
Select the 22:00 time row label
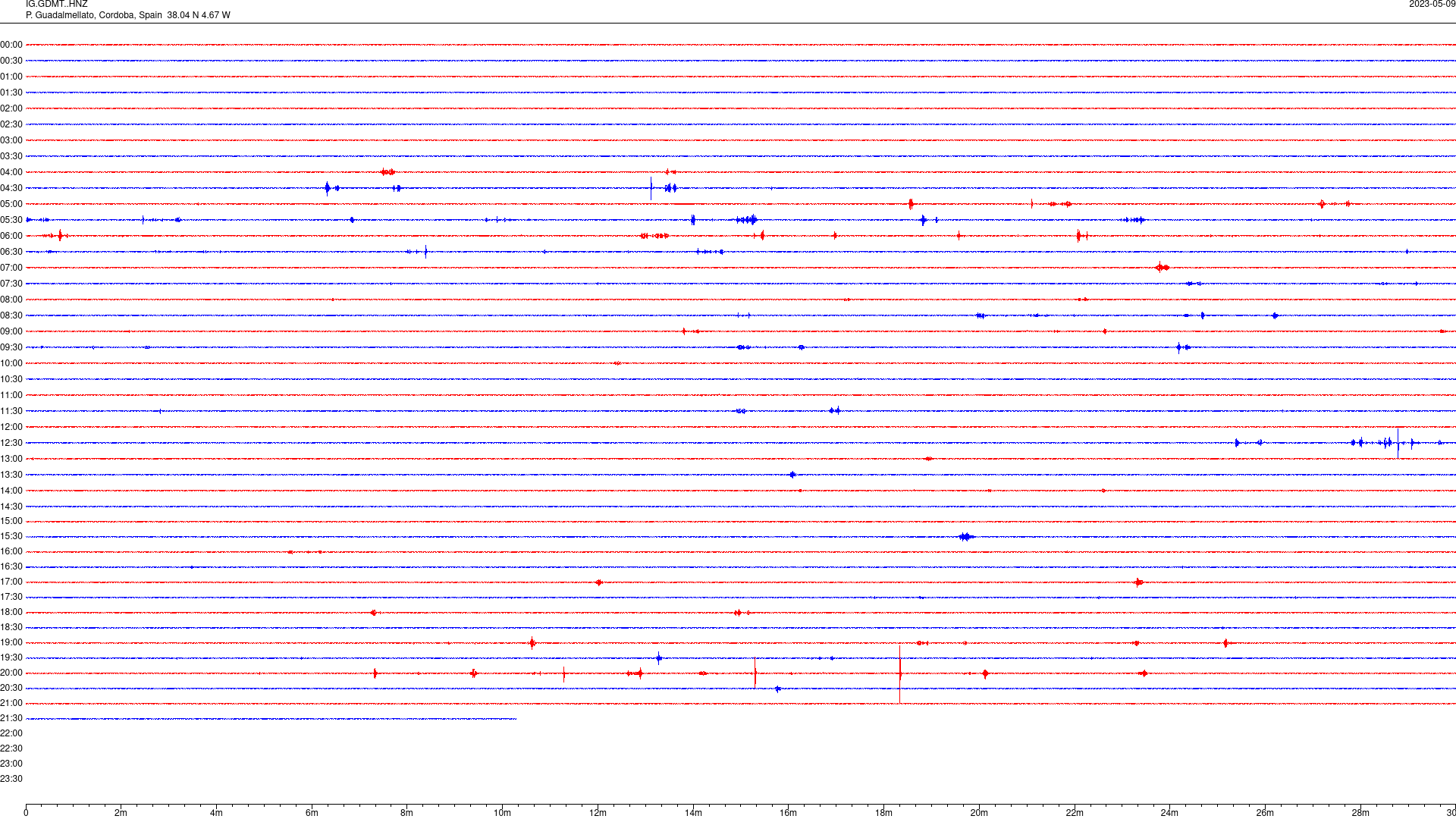click(11, 733)
